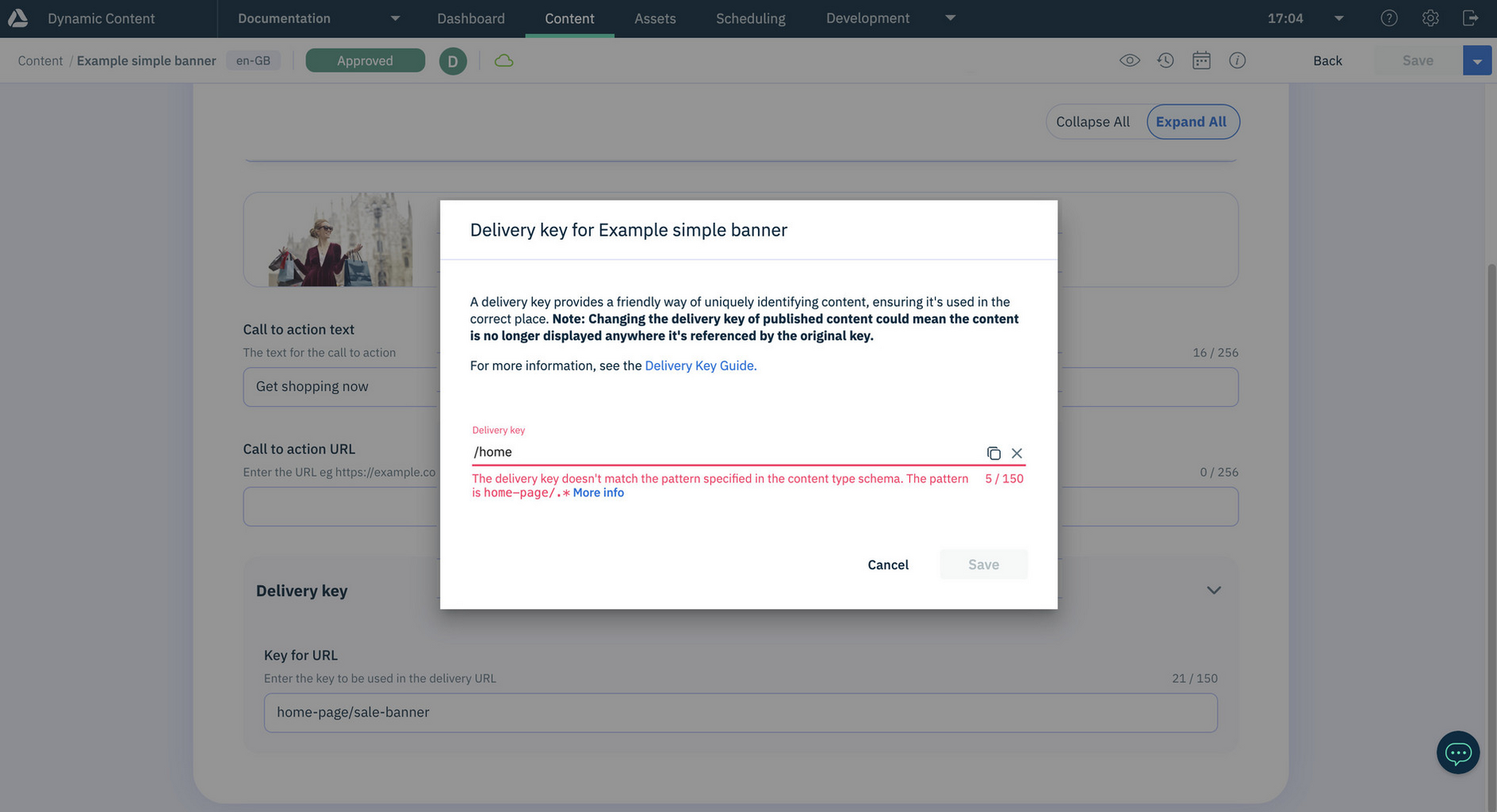Click the D user avatar

point(452,61)
